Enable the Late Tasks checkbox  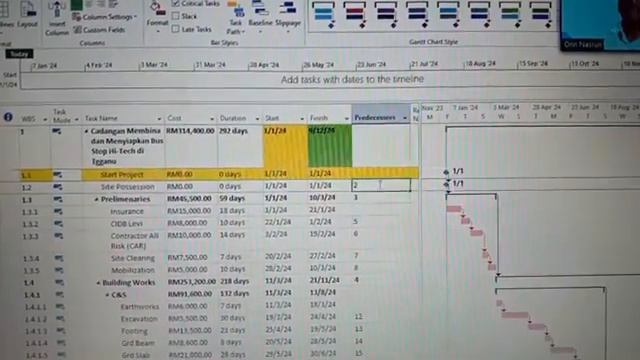pos(176,29)
